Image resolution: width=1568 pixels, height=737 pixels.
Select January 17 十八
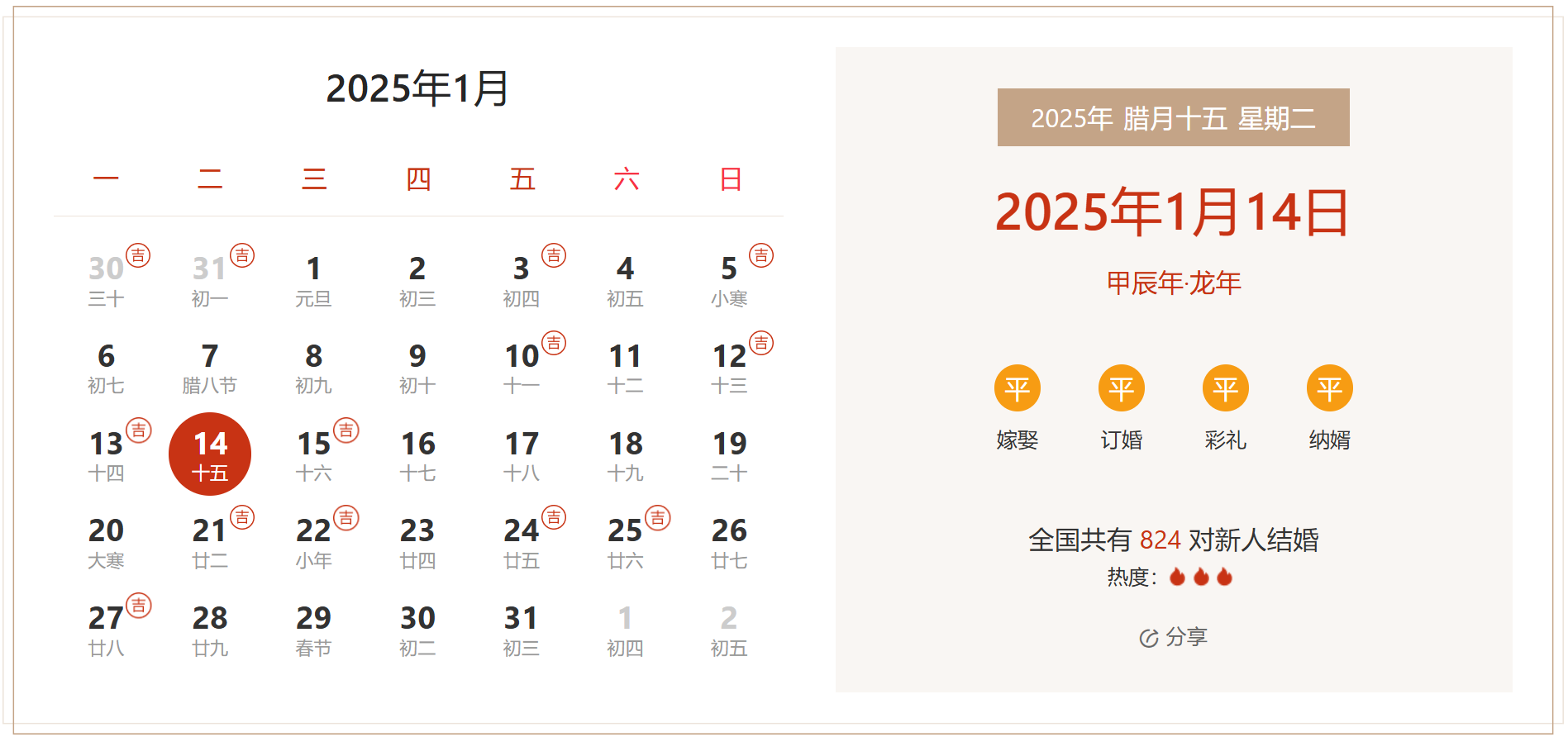(522, 456)
